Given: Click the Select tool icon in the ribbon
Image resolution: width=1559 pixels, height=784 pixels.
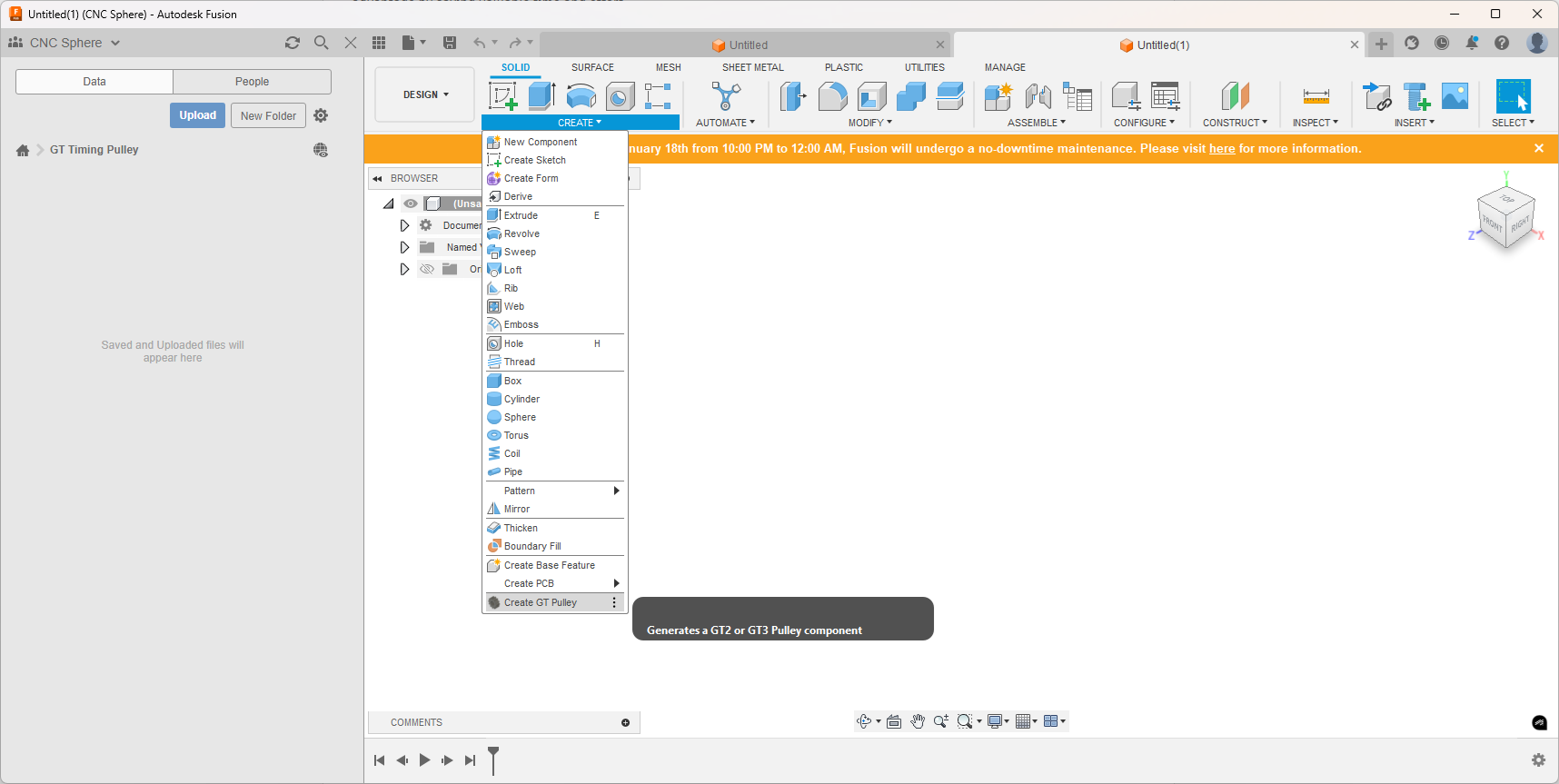Looking at the screenshot, I should [x=1514, y=96].
